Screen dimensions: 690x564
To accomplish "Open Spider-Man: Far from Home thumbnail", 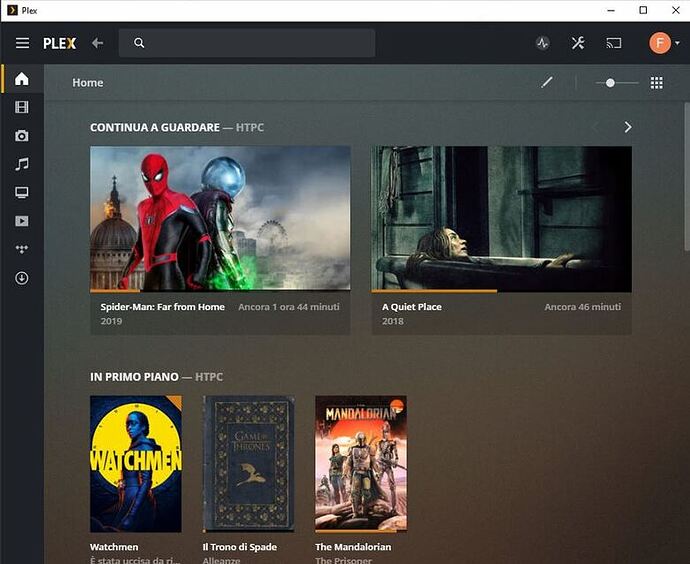I will pos(220,218).
